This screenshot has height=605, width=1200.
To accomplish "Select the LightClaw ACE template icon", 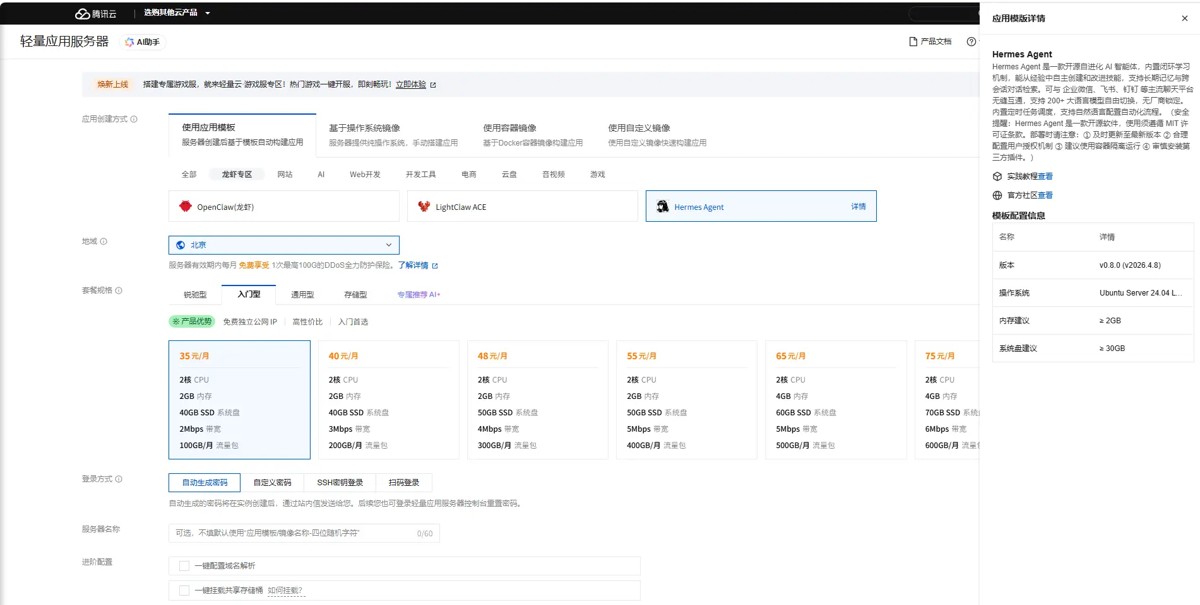I will click(424, 207).
